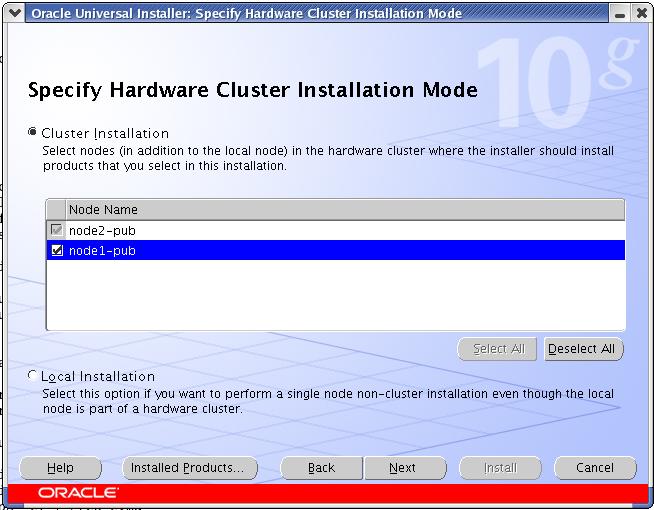Click the Node Name column header
The width and height of the screenshot is (654, 510).
point(345,210)
